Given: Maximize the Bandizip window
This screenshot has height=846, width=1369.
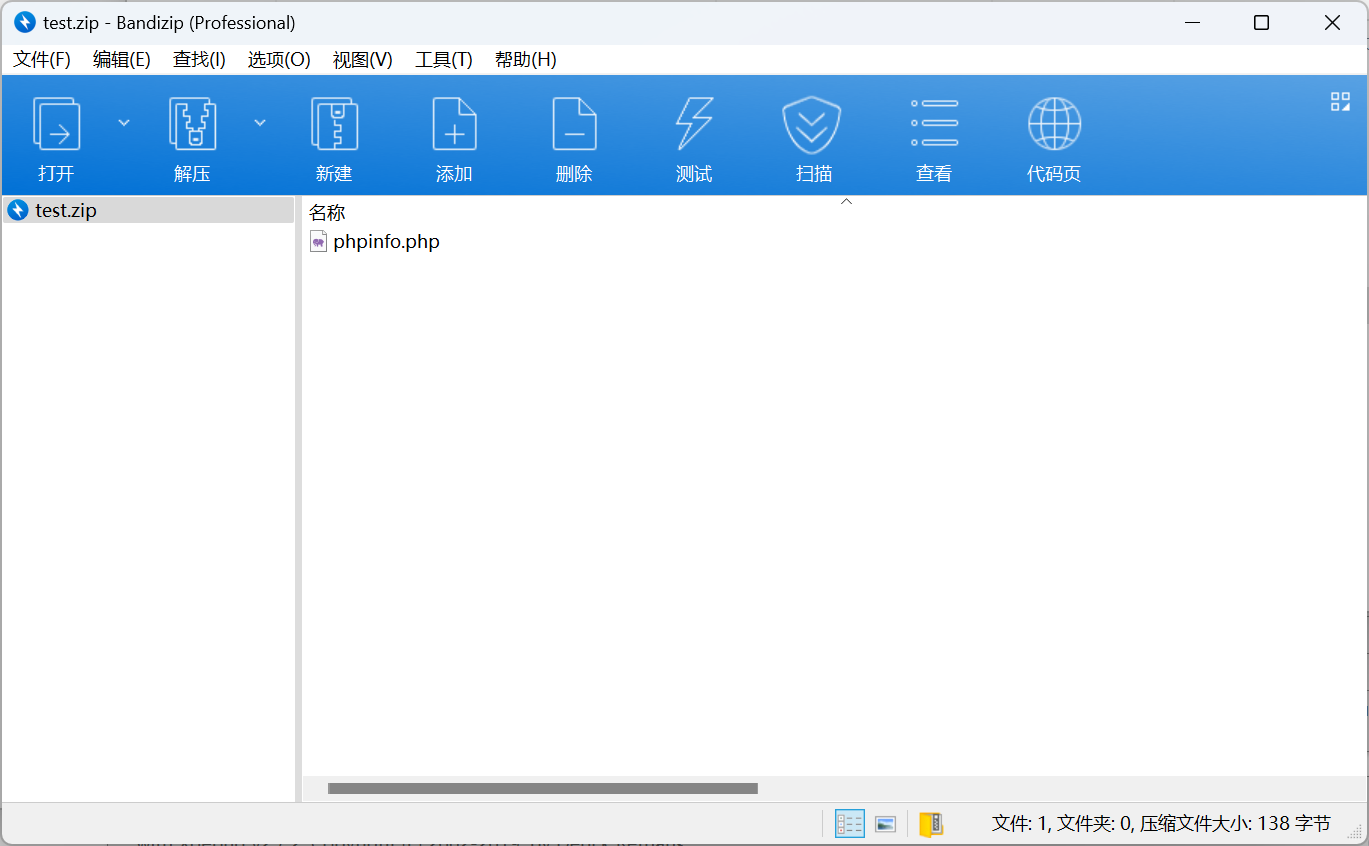Looking at the screenshot, I should point(1262,22).
